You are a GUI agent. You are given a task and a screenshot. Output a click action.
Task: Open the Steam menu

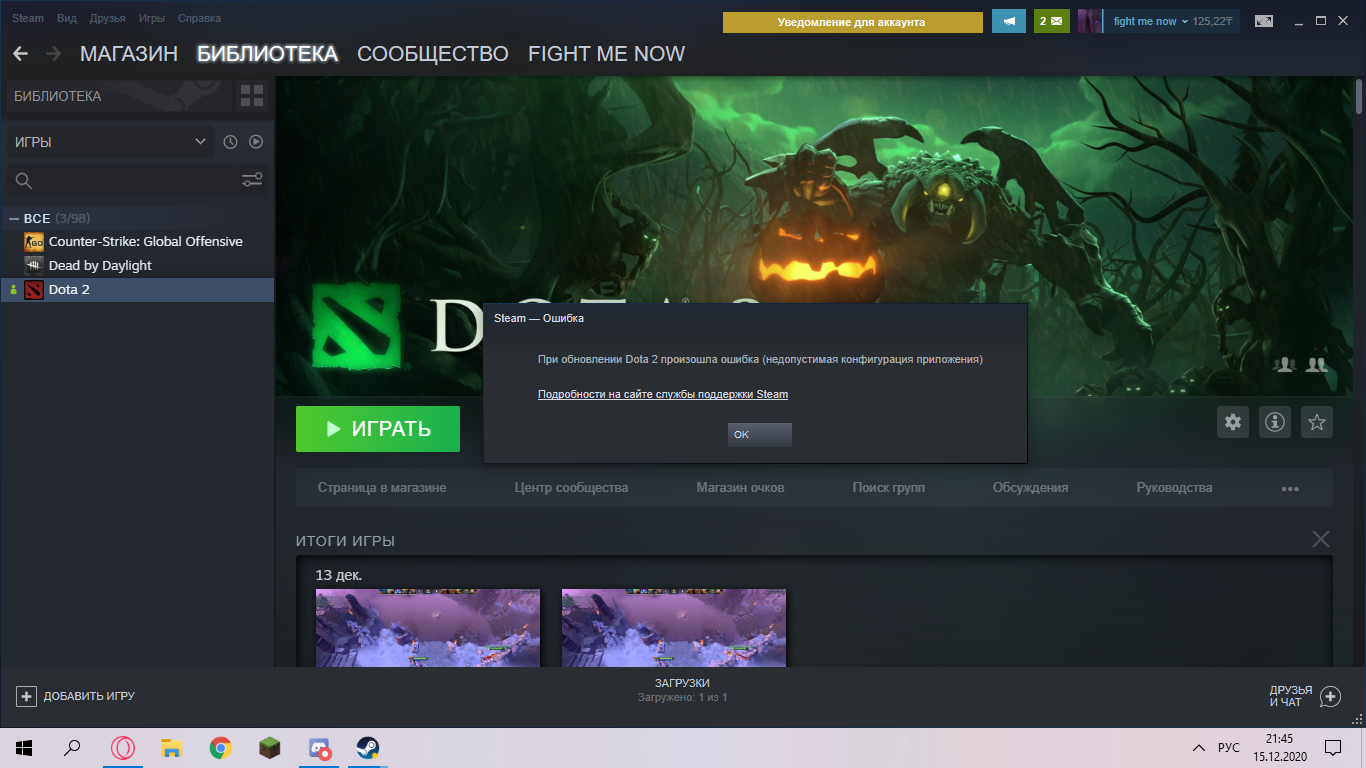point(28,19)
